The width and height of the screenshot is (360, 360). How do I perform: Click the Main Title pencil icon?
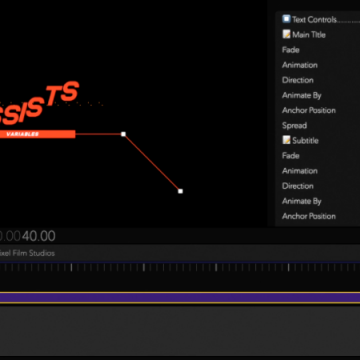click(286, 34)
